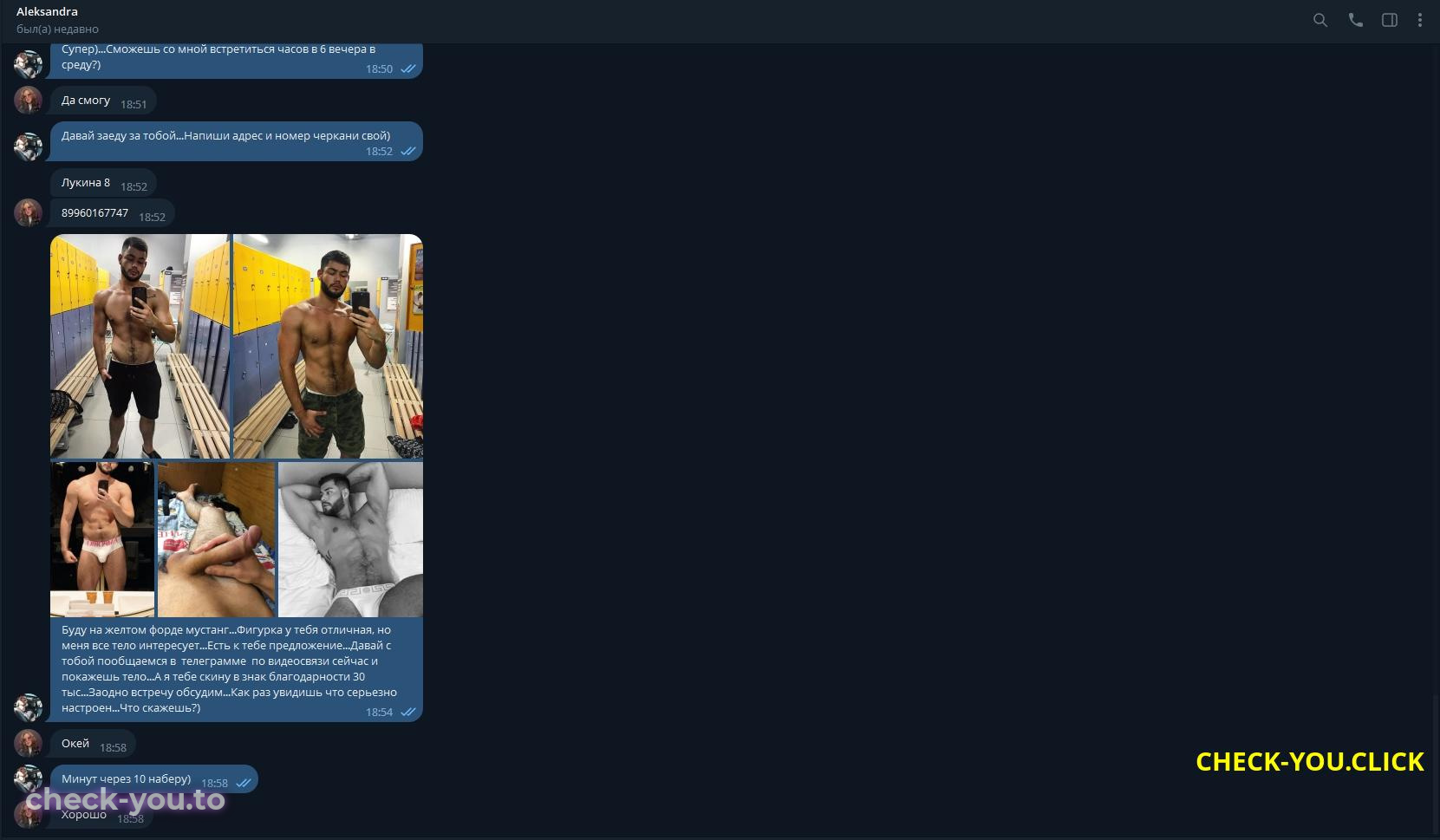Click the phone number 89960167747
The width and height of the screenshot is (1440, 840).
click(x=94, y=213)
